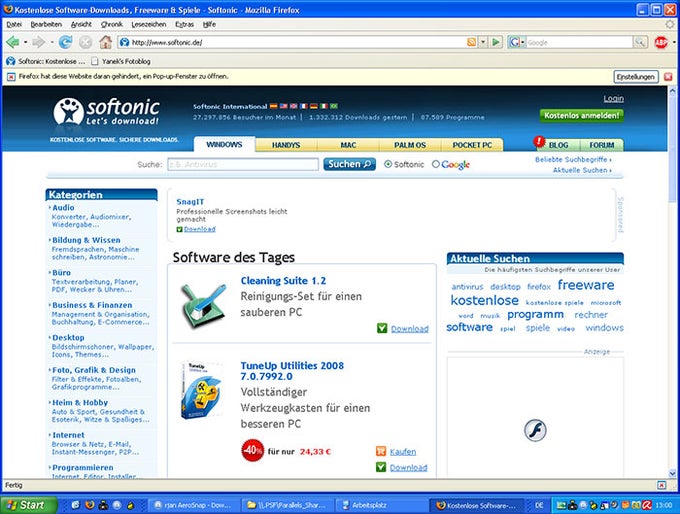Click the popup-blocked icon in status bar
Image resolution: width=680 pixels, height=514 pixels.
point(661,485)
